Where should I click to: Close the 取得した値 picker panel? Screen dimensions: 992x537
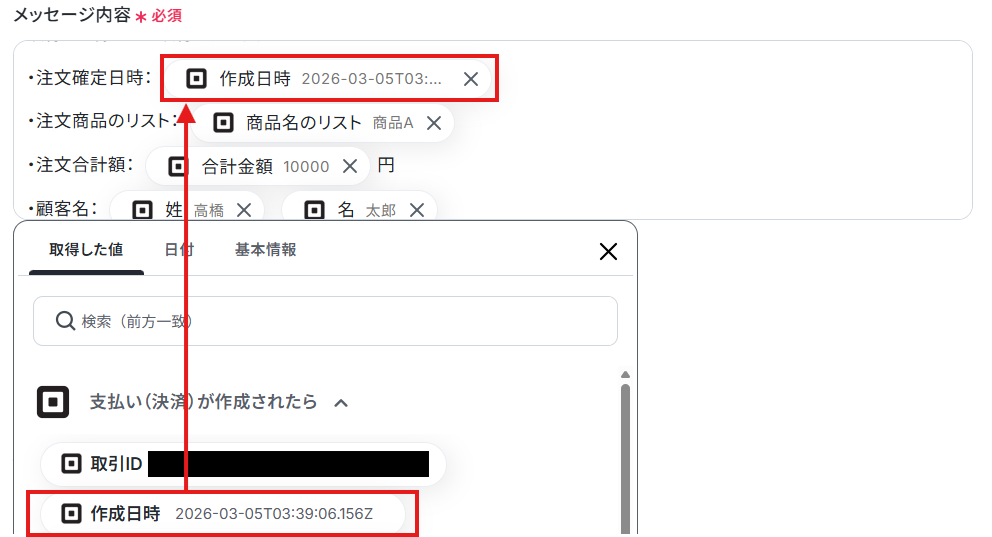(x=608, y=251)
